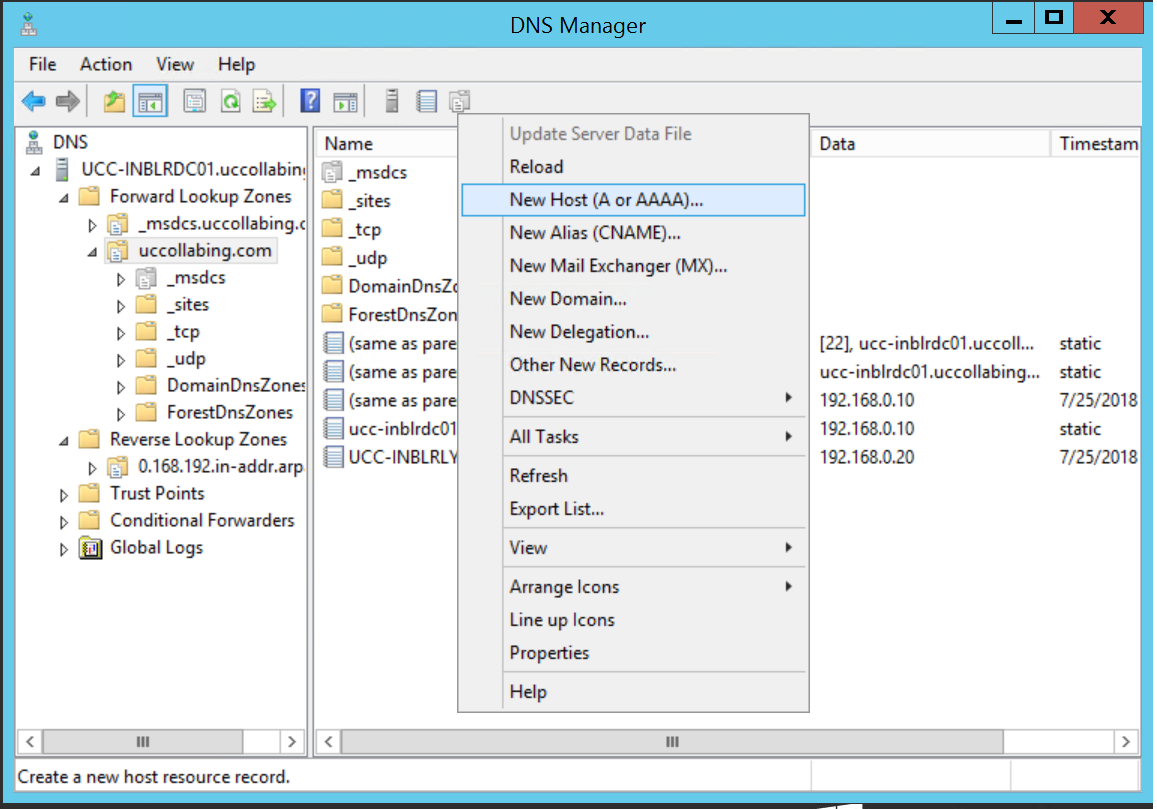Sort records by the Data column header
Screen dimensions: 1157x809
coord(930,144)
